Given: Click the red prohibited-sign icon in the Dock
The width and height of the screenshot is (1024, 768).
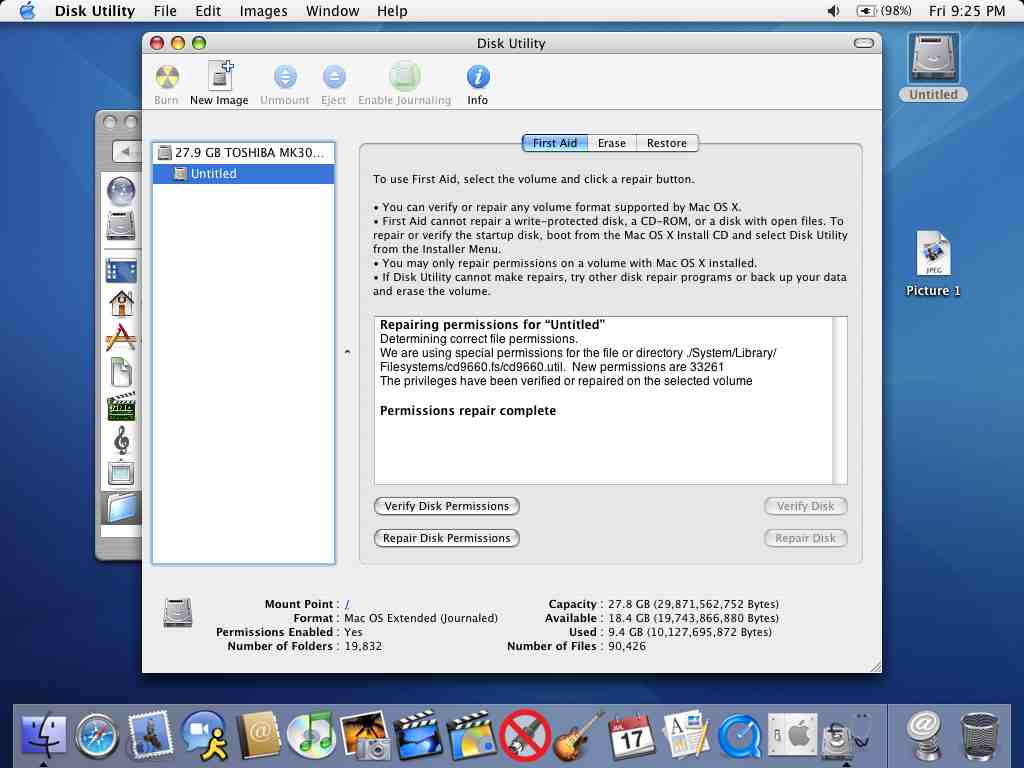Looking at the screenshot, I should 524,736.
